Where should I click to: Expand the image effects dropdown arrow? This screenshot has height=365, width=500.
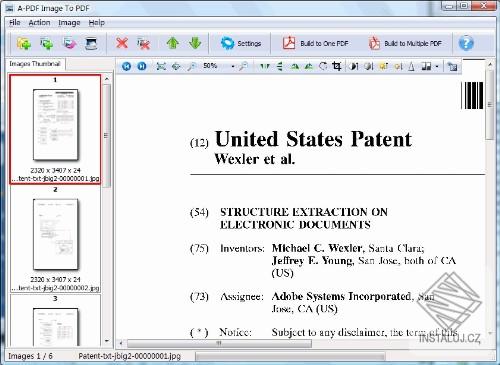[x=437, y=66]
